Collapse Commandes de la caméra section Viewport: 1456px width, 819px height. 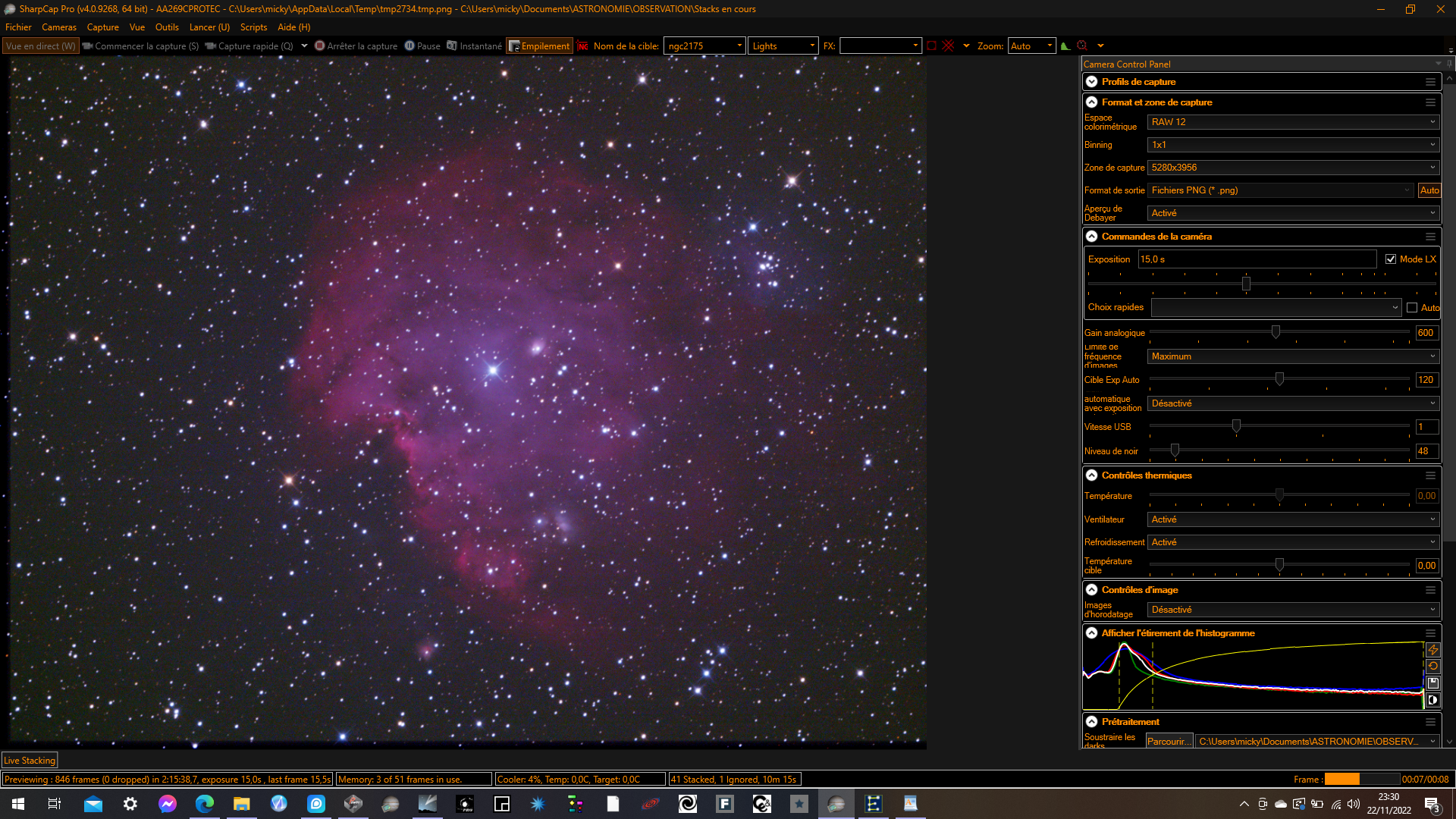coord(1092,237)
